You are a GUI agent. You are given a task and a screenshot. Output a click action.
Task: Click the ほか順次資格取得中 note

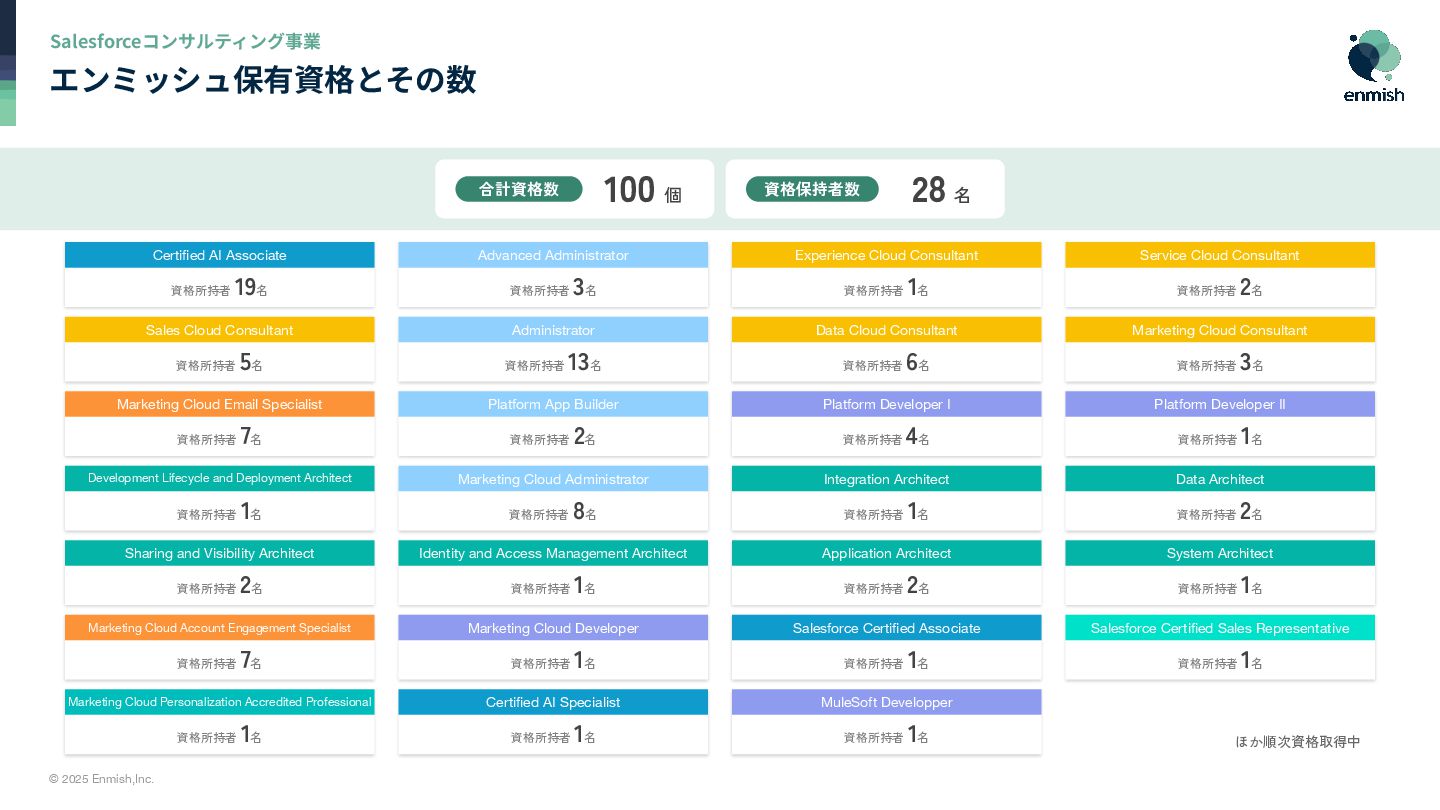[x=1298, y=741]
